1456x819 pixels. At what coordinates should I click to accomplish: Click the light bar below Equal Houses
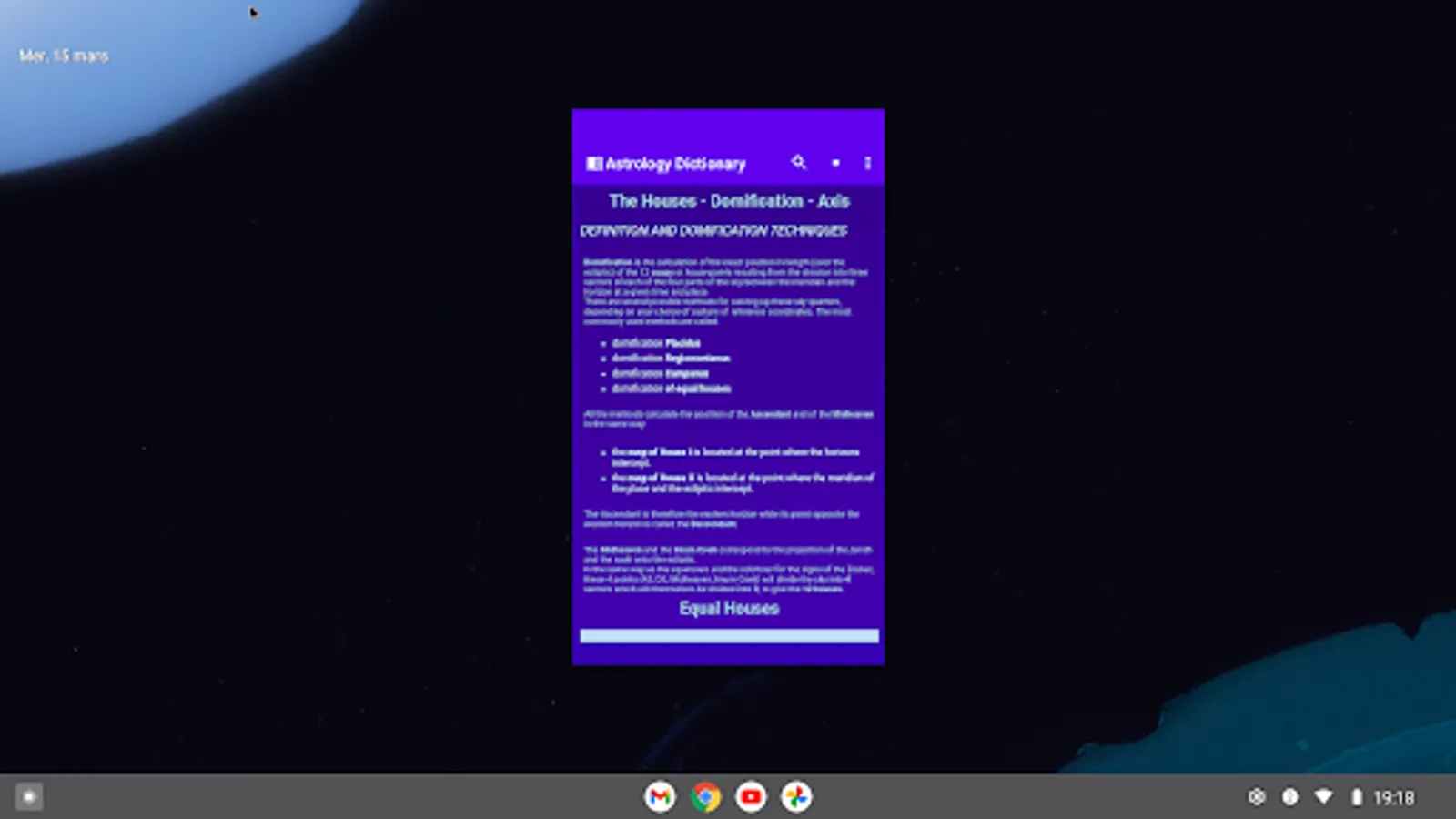(729, 636)
